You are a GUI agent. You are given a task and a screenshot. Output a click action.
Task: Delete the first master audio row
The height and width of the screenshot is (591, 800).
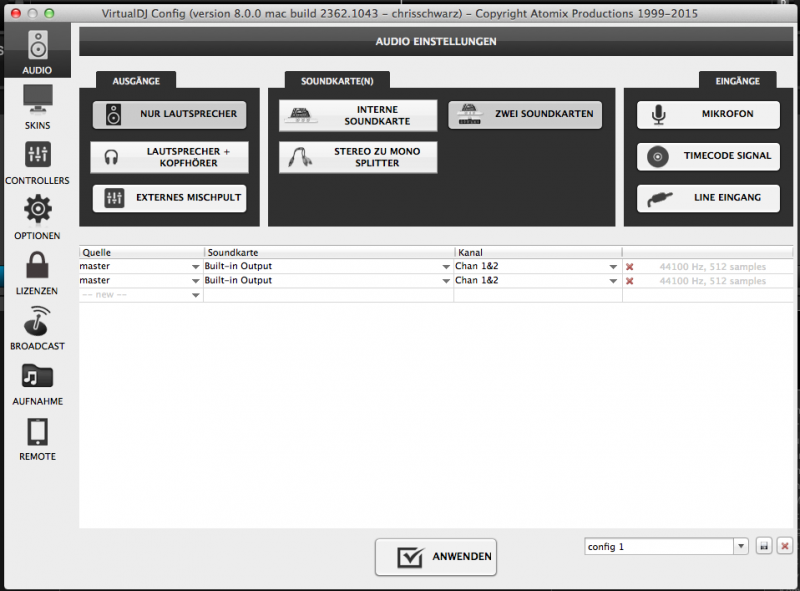coord(630,267)
